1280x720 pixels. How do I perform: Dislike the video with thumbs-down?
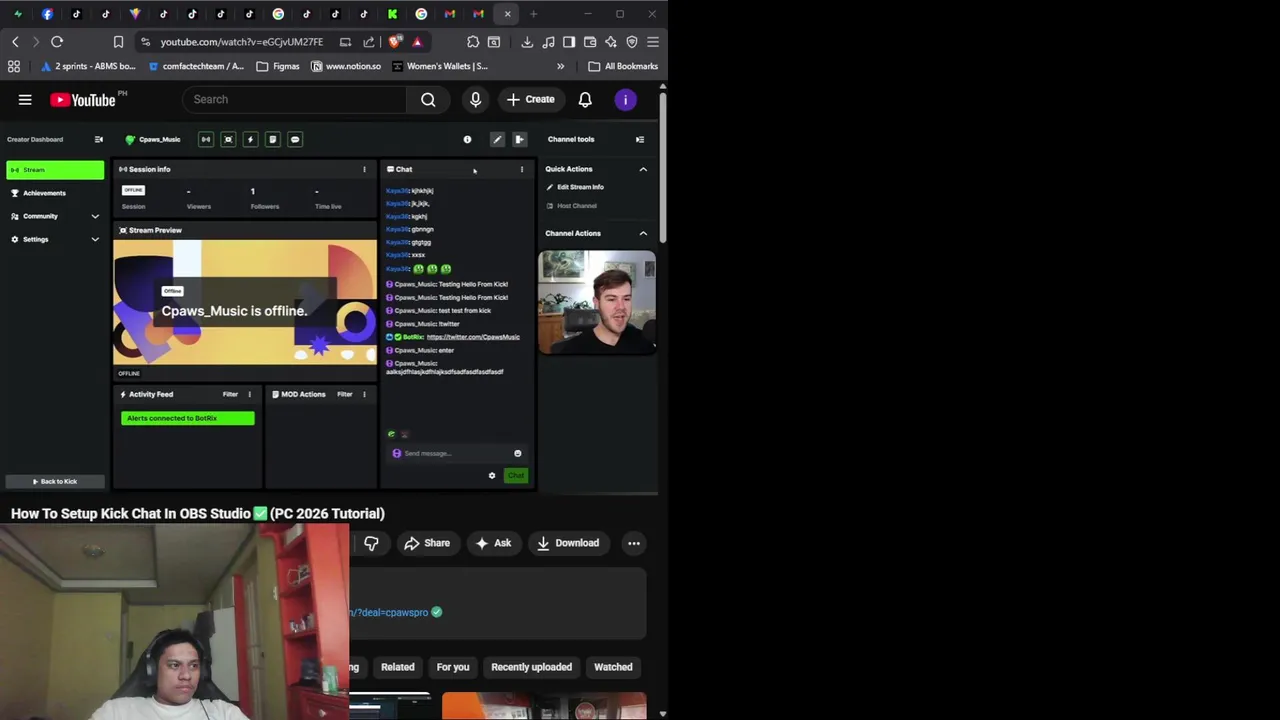pos(371,543)
